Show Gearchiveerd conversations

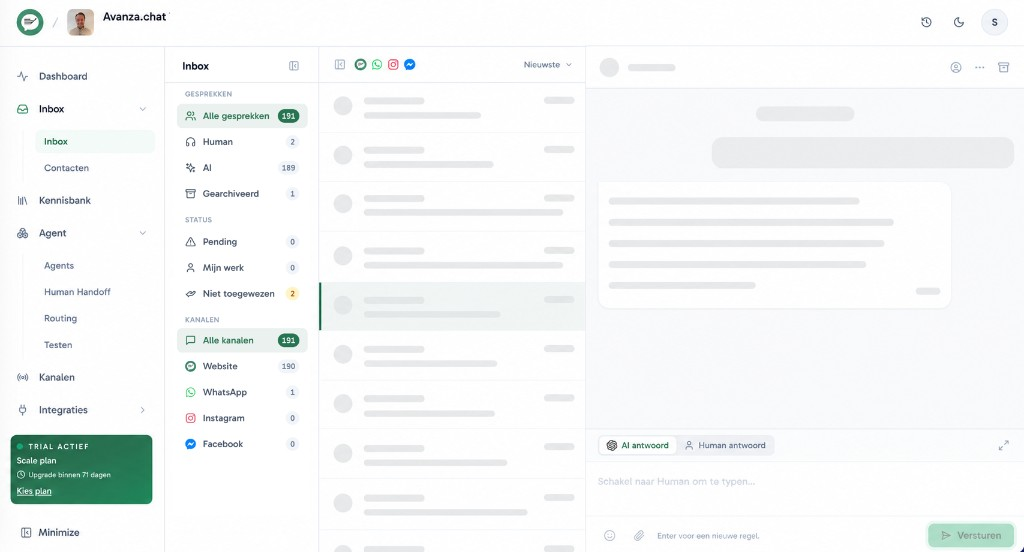click(242, 194)
